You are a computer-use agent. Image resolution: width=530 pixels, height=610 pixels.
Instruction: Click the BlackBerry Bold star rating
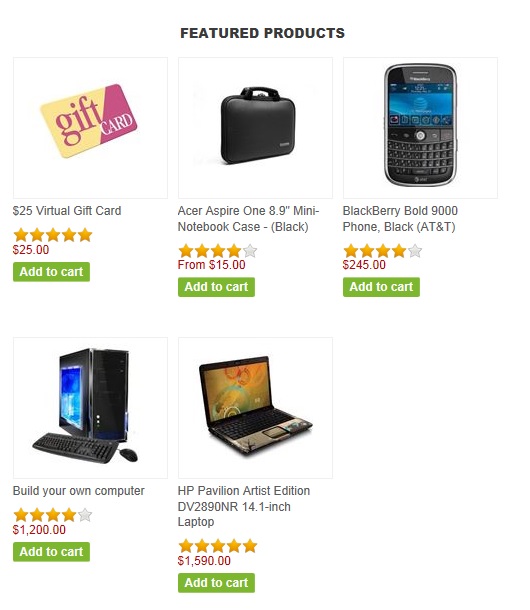pyautogui.click(x=383, y=251)
